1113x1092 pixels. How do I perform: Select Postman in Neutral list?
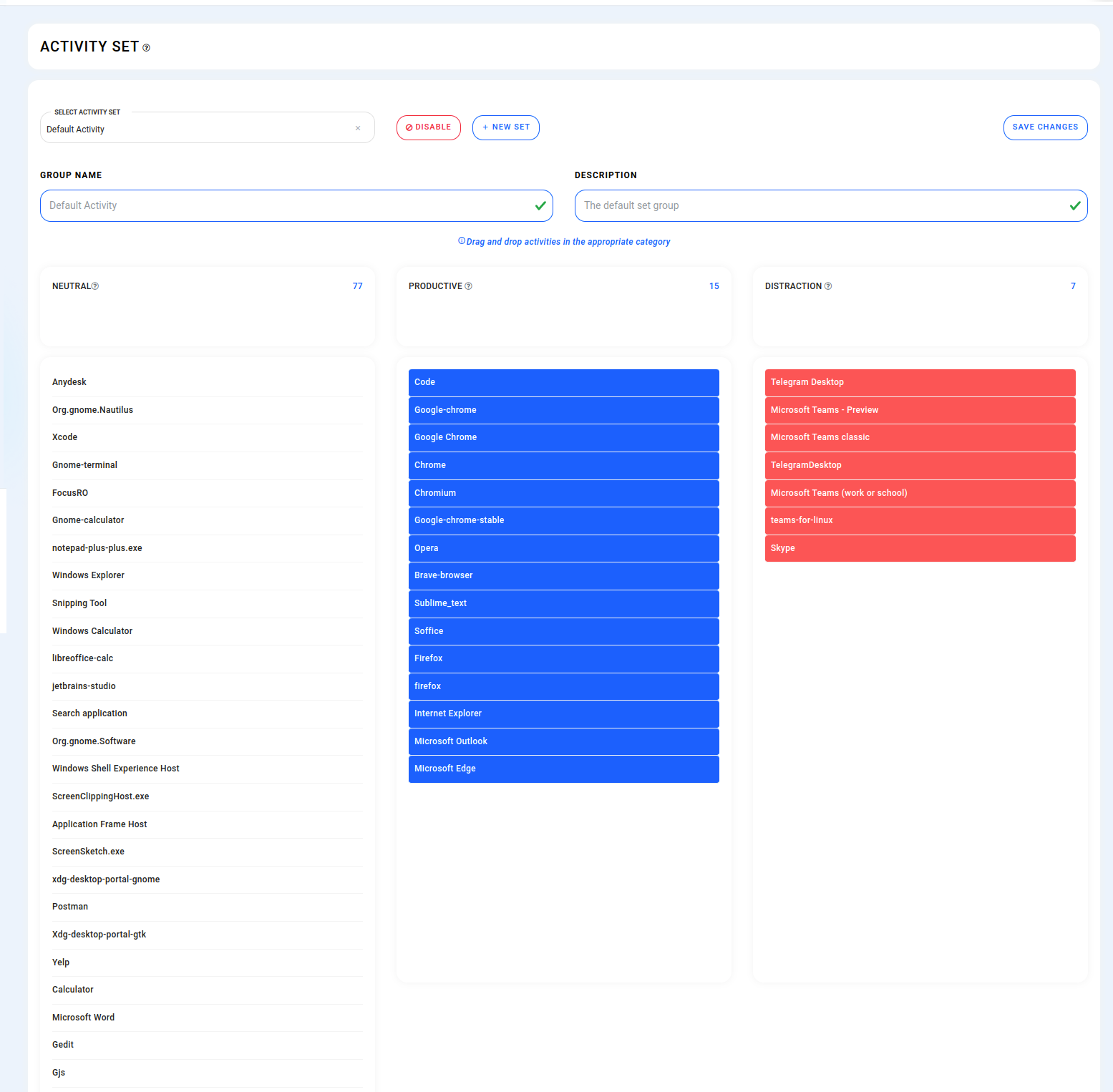208,907
